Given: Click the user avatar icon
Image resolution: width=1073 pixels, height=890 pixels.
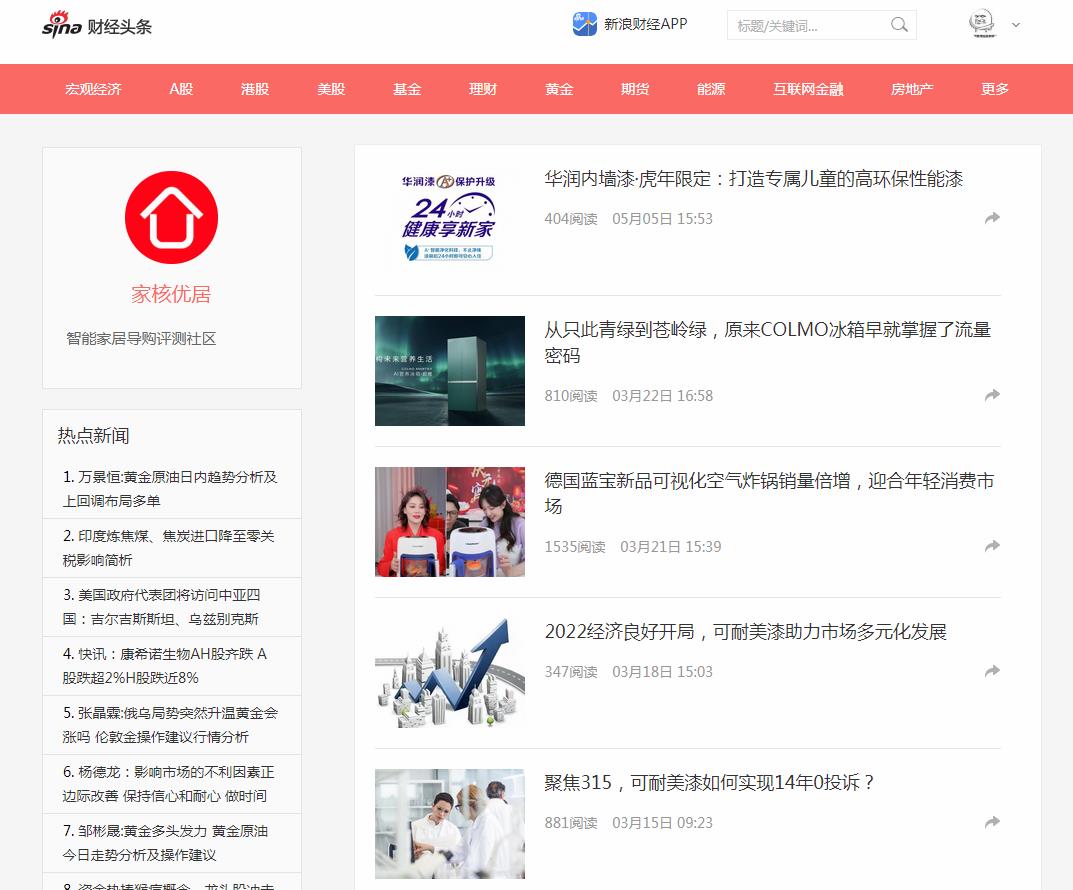Looking at the screenshot, I should [982, 23].
